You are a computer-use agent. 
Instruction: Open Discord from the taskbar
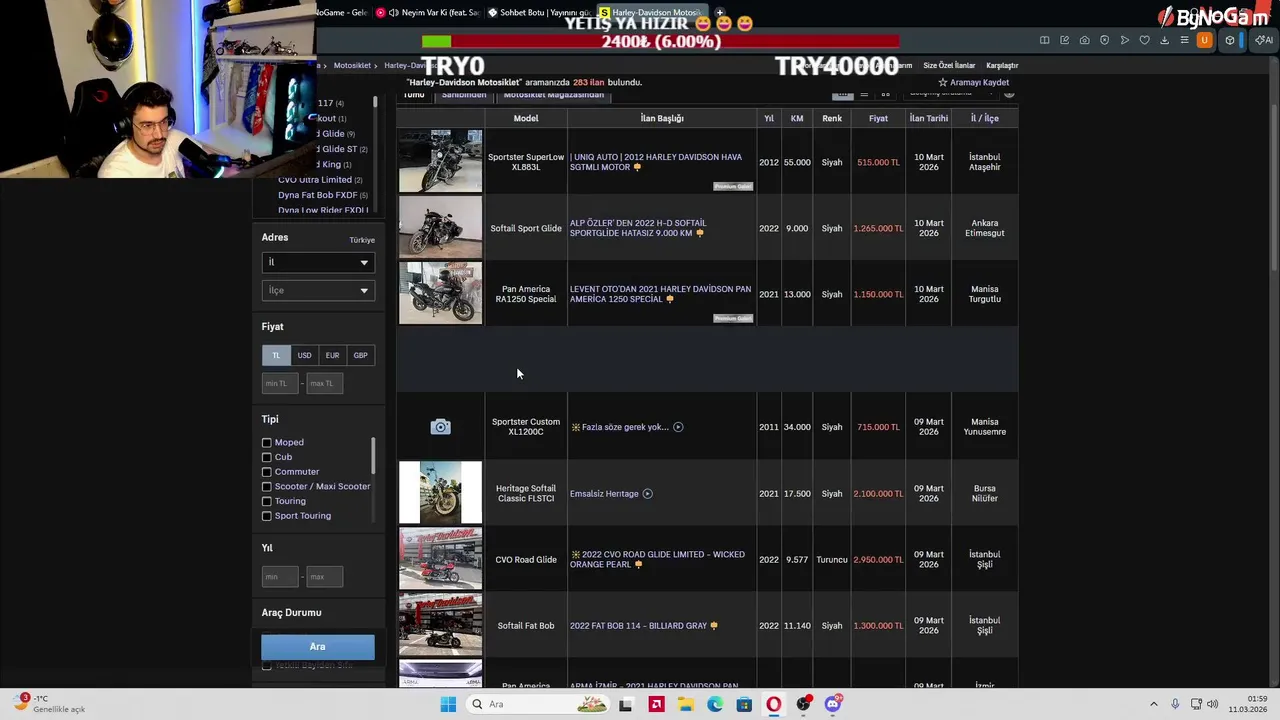[x=833, y=704]
